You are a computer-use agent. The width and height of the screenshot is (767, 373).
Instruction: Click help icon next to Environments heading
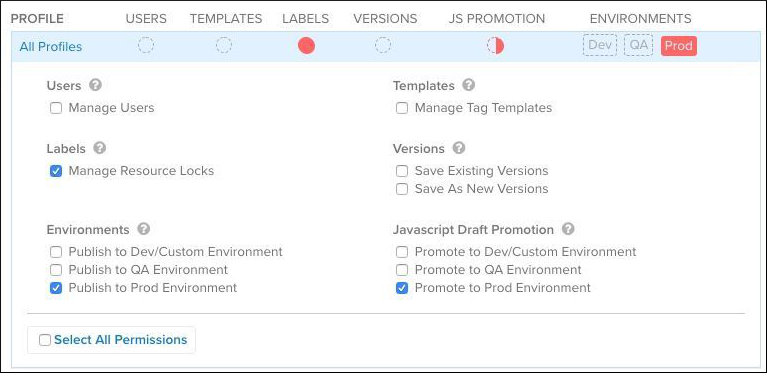click(x=143, y=229)
